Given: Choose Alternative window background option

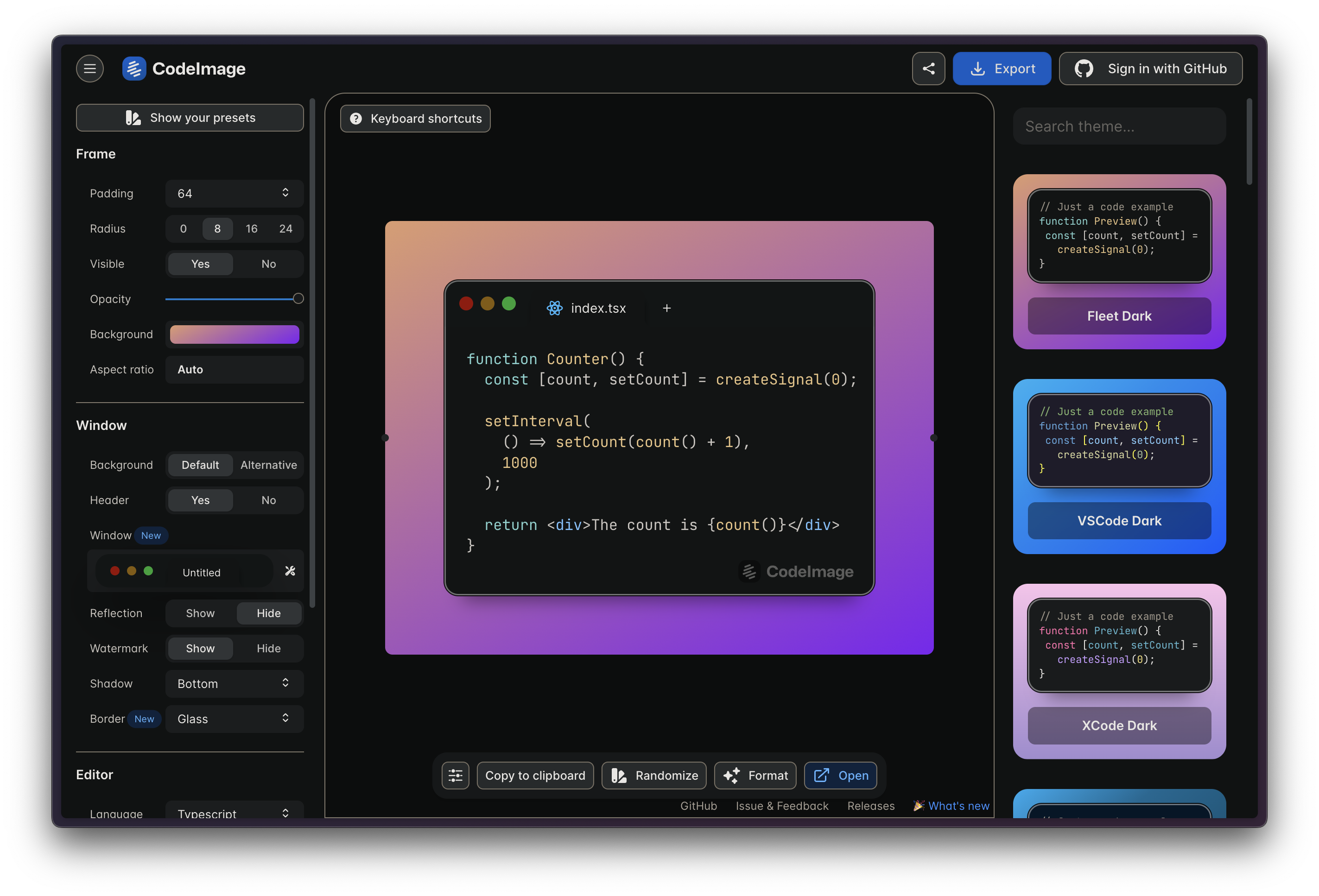Looking at the screenshot, I should tap(268, 465).
